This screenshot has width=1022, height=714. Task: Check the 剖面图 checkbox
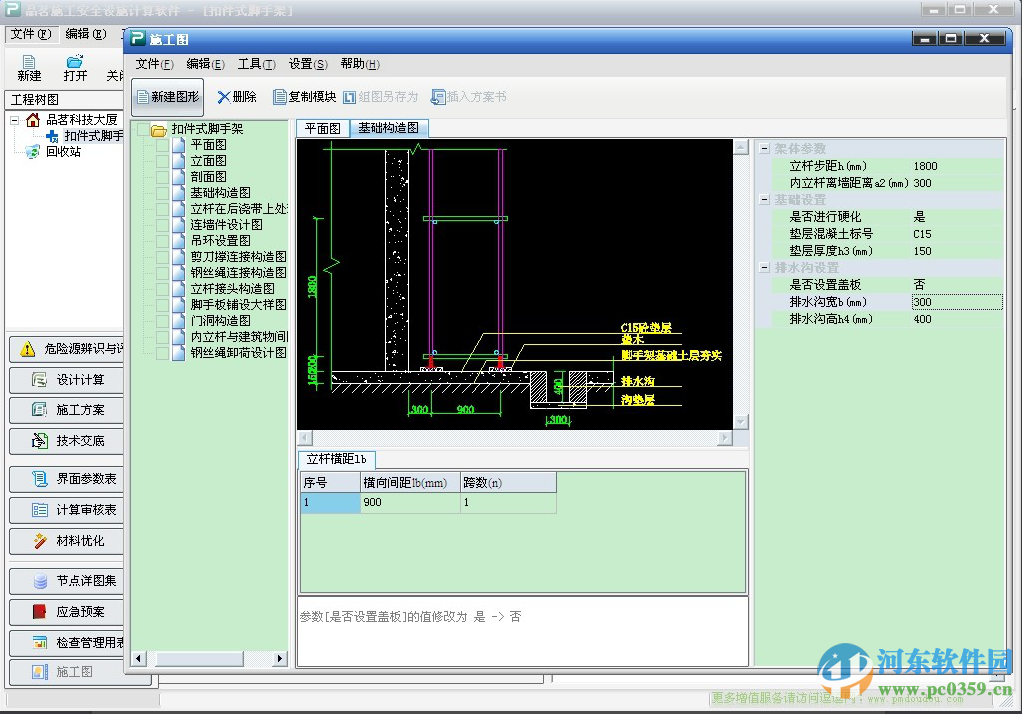point(162,177)
